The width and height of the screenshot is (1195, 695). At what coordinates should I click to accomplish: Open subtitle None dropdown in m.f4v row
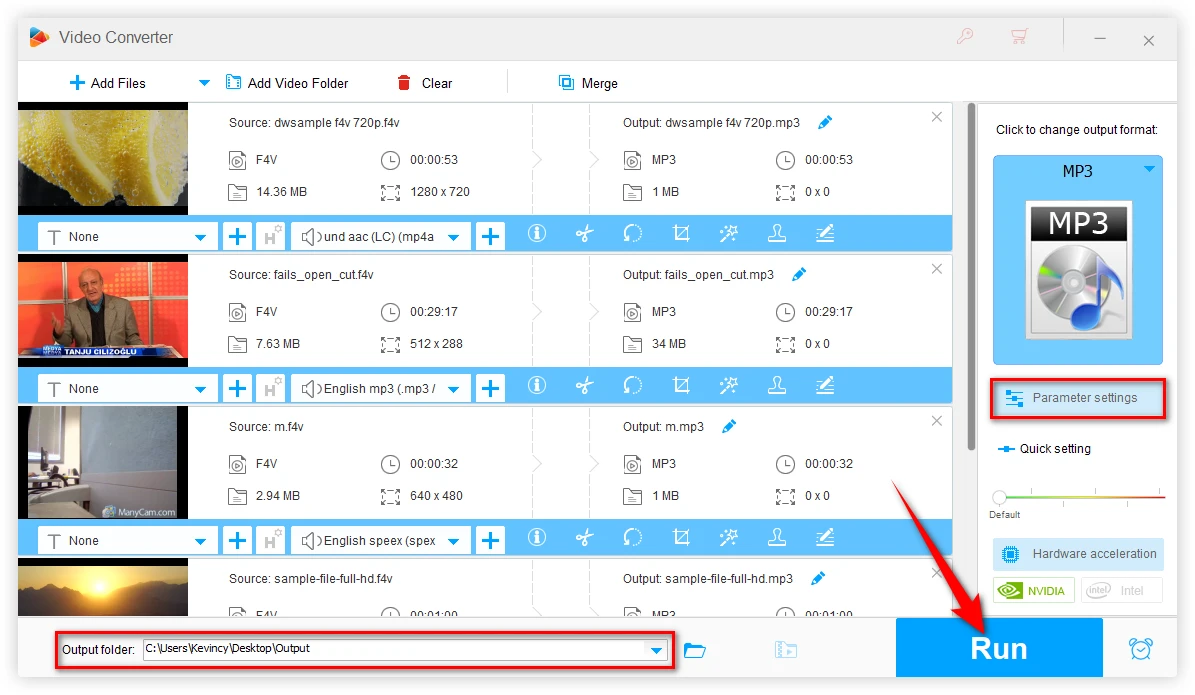[127, 540]
